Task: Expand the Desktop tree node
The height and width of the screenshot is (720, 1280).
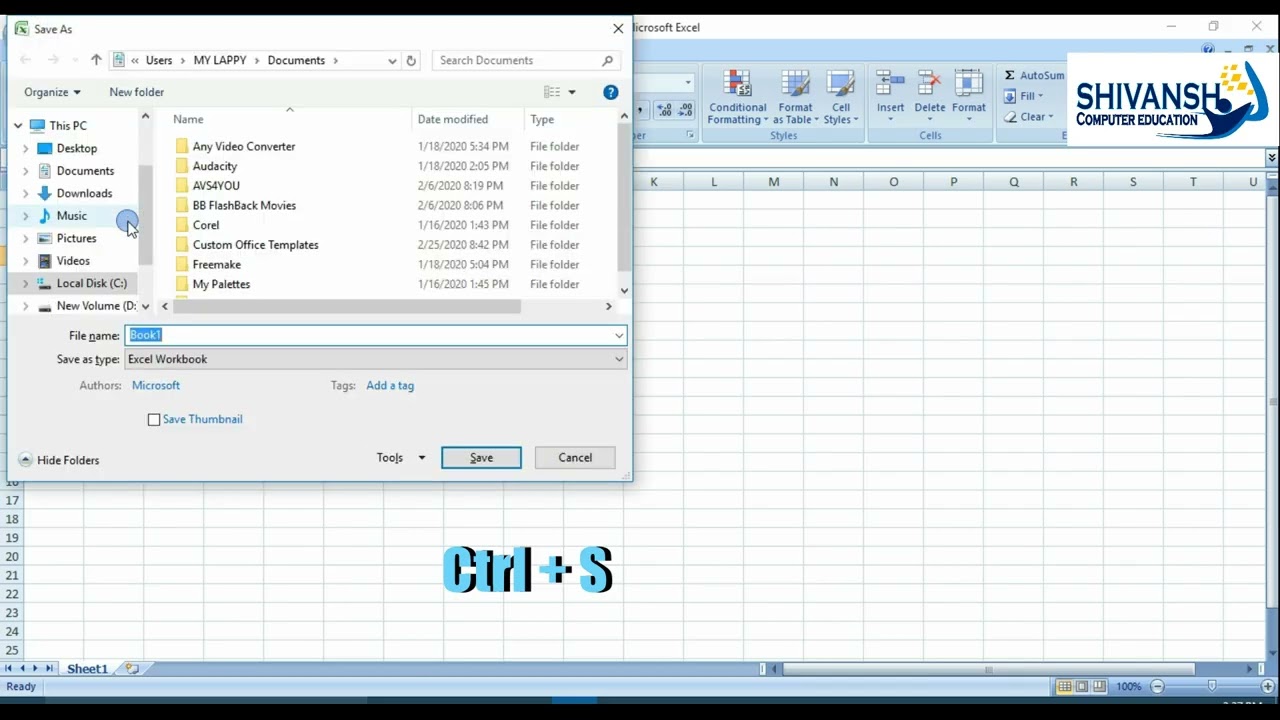Action: pyautogui.click(x=26, y=149)
